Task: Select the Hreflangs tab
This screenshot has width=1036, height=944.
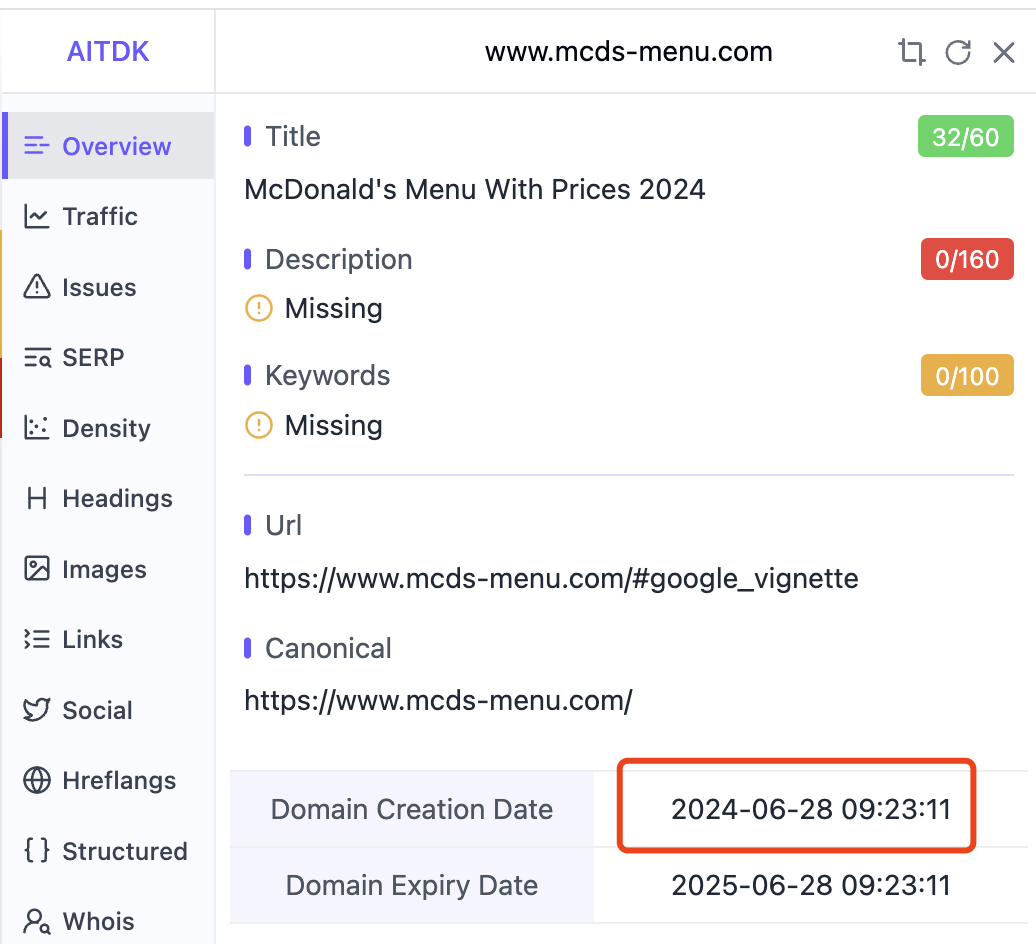Action: (x=109, y=781)
